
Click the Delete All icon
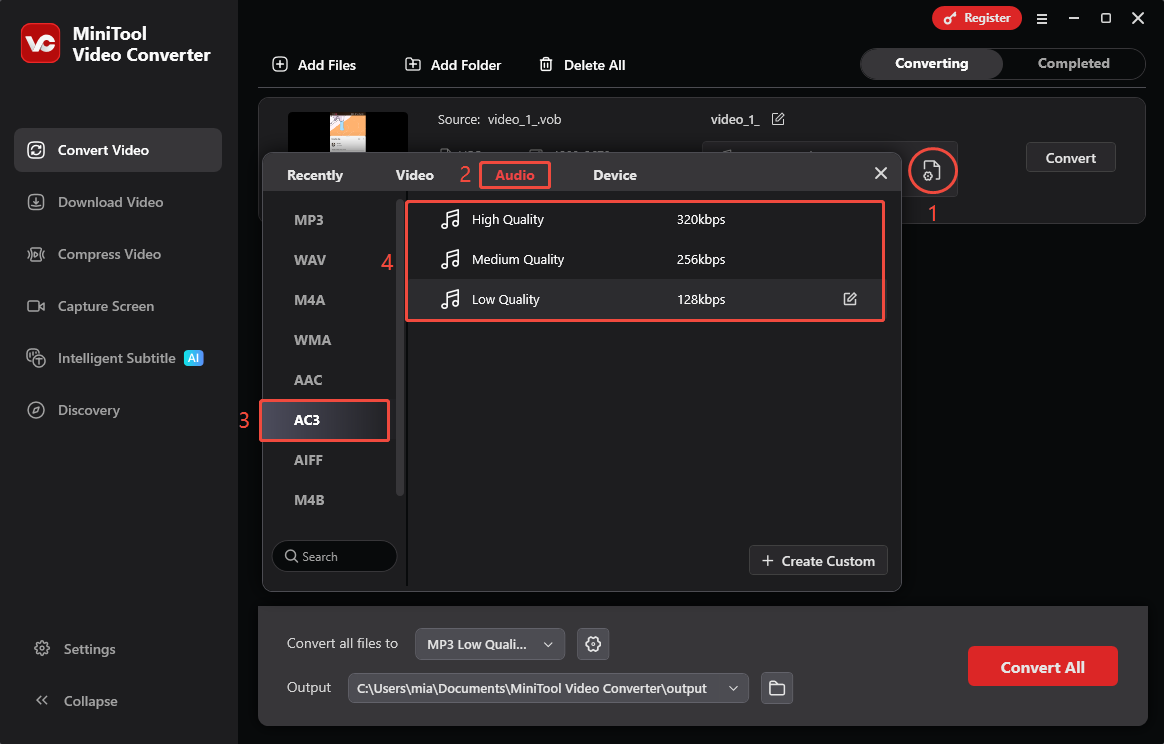pyautogui.click(x=546, y=64)
